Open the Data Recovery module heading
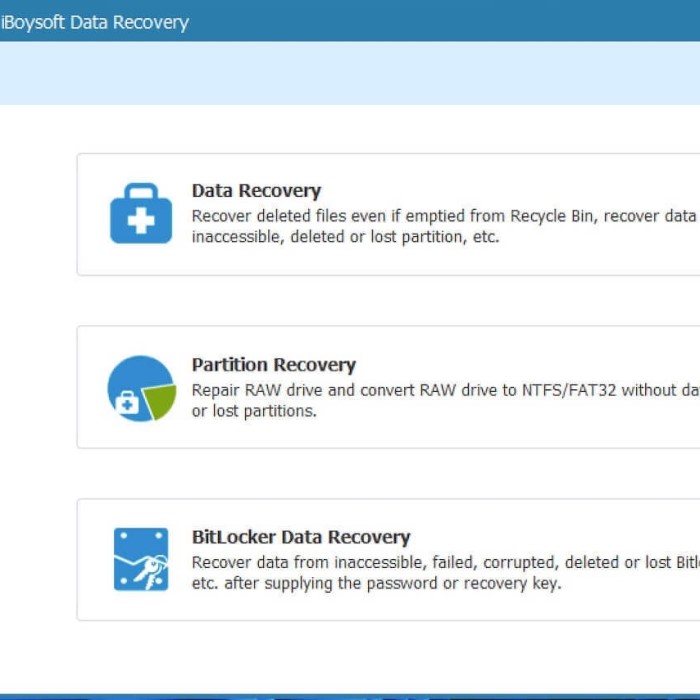 [256, 191]
